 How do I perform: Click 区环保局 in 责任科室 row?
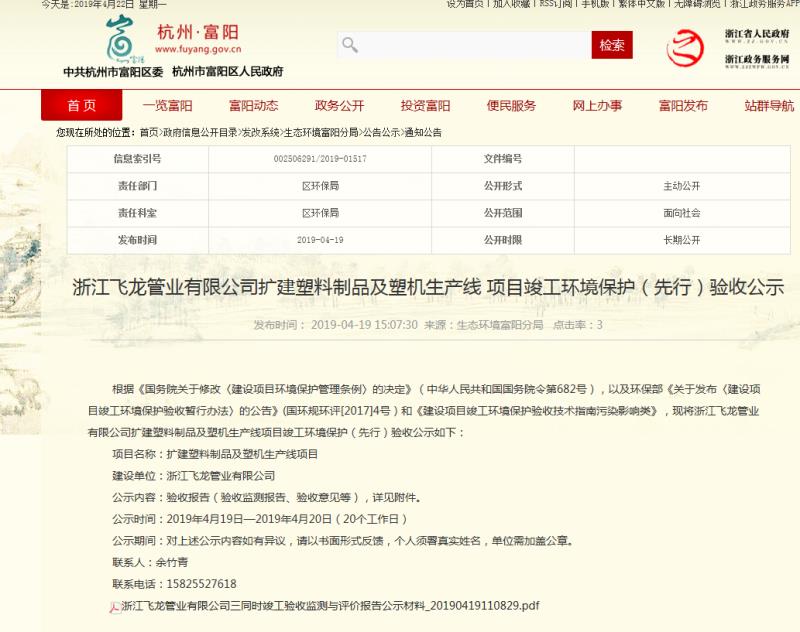point(320,213)
